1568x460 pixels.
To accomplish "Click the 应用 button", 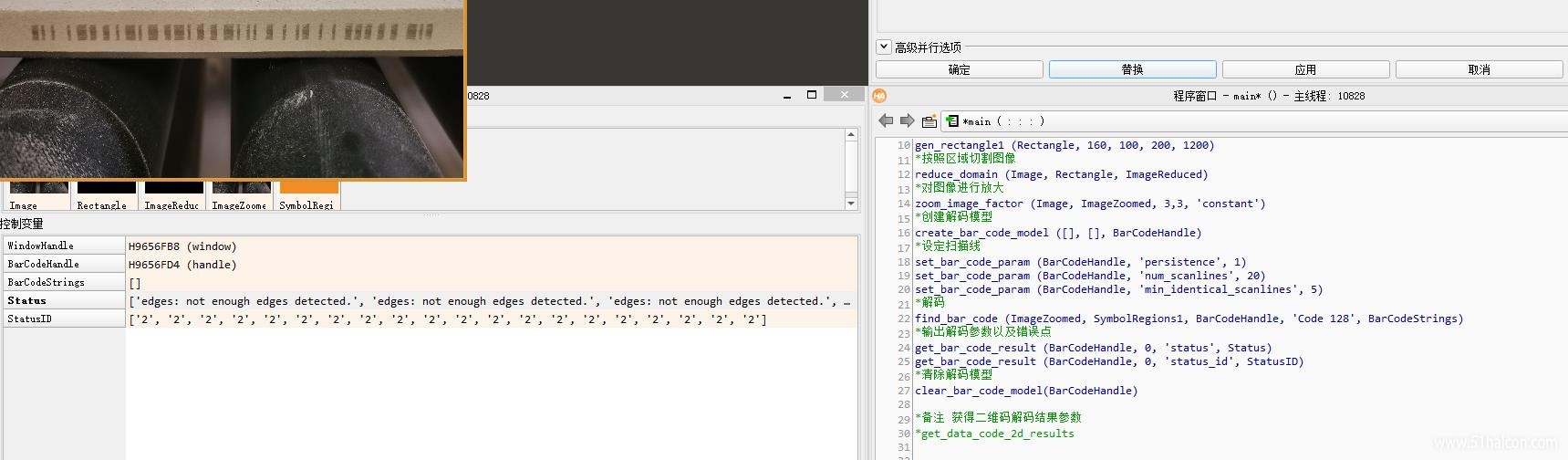I will 1305,69.
